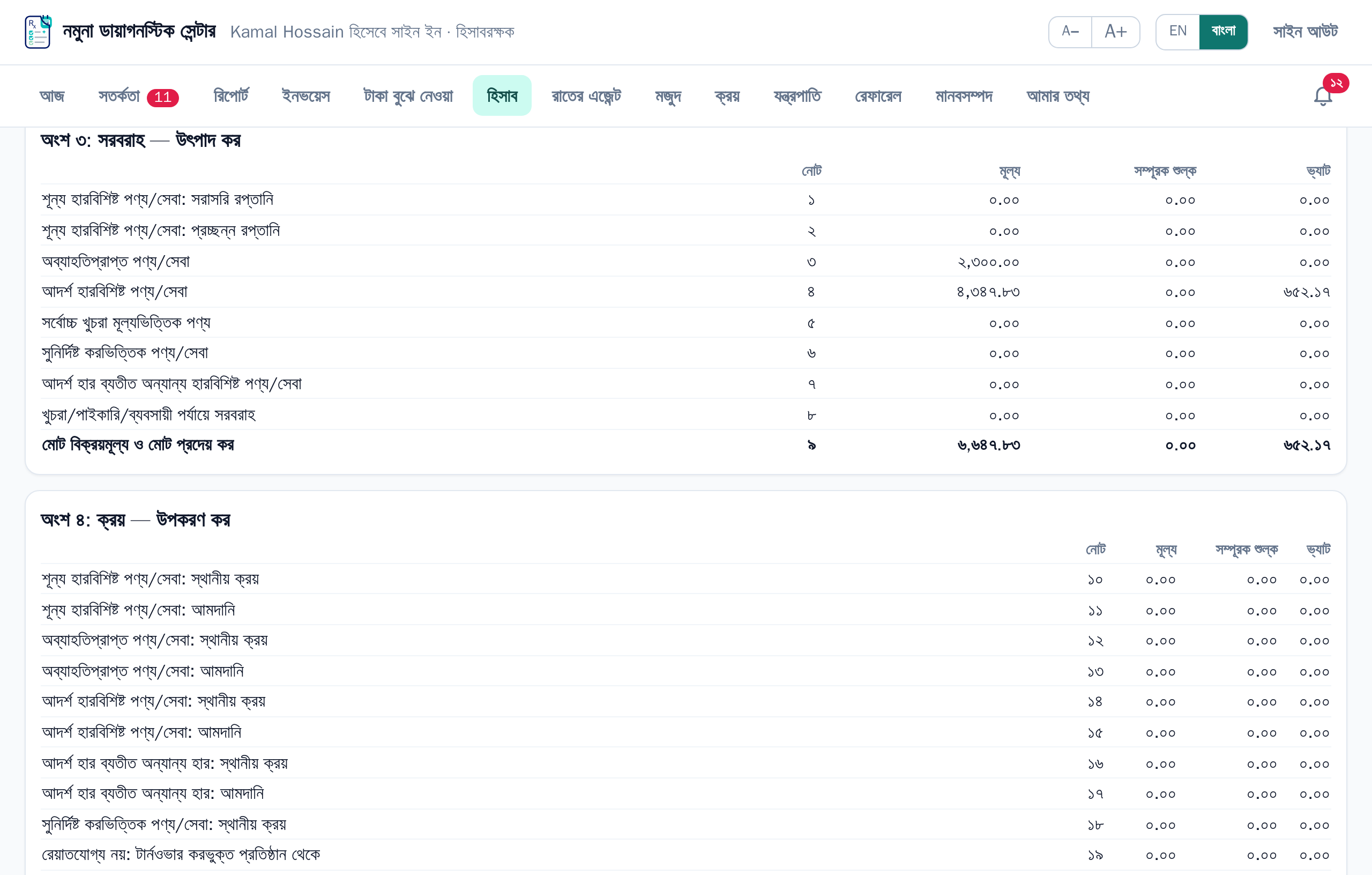Click আদর্শ হারবিশিষ্ট পণ্য/সেবা: আমদানি row
Viewport: 1372px width, 875px height.
click(686, 732)
